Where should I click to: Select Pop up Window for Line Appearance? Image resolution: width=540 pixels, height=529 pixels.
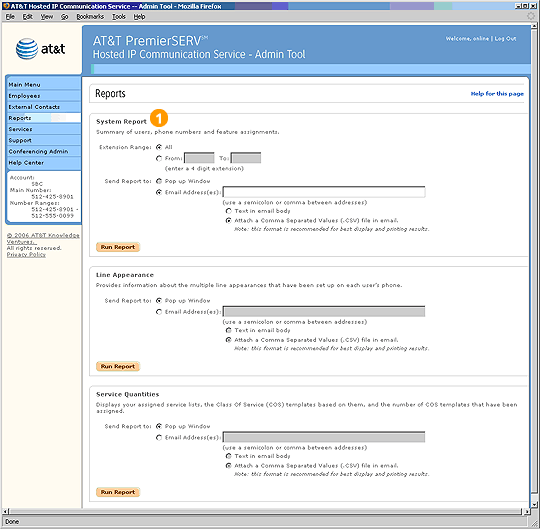[159, 301]
